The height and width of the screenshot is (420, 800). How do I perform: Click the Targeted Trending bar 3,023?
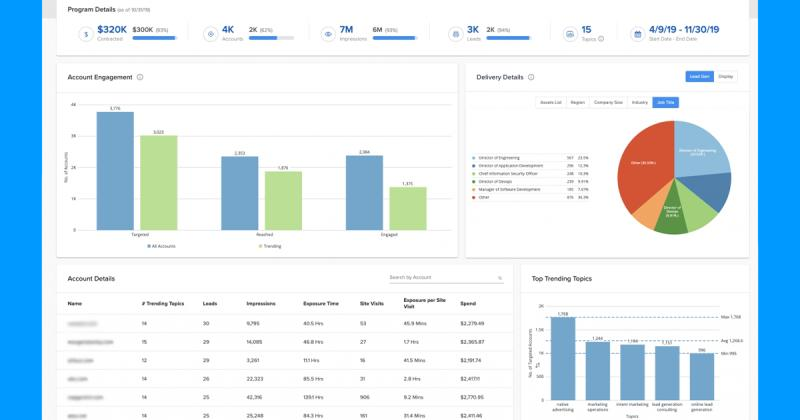(x=159, y=183)
